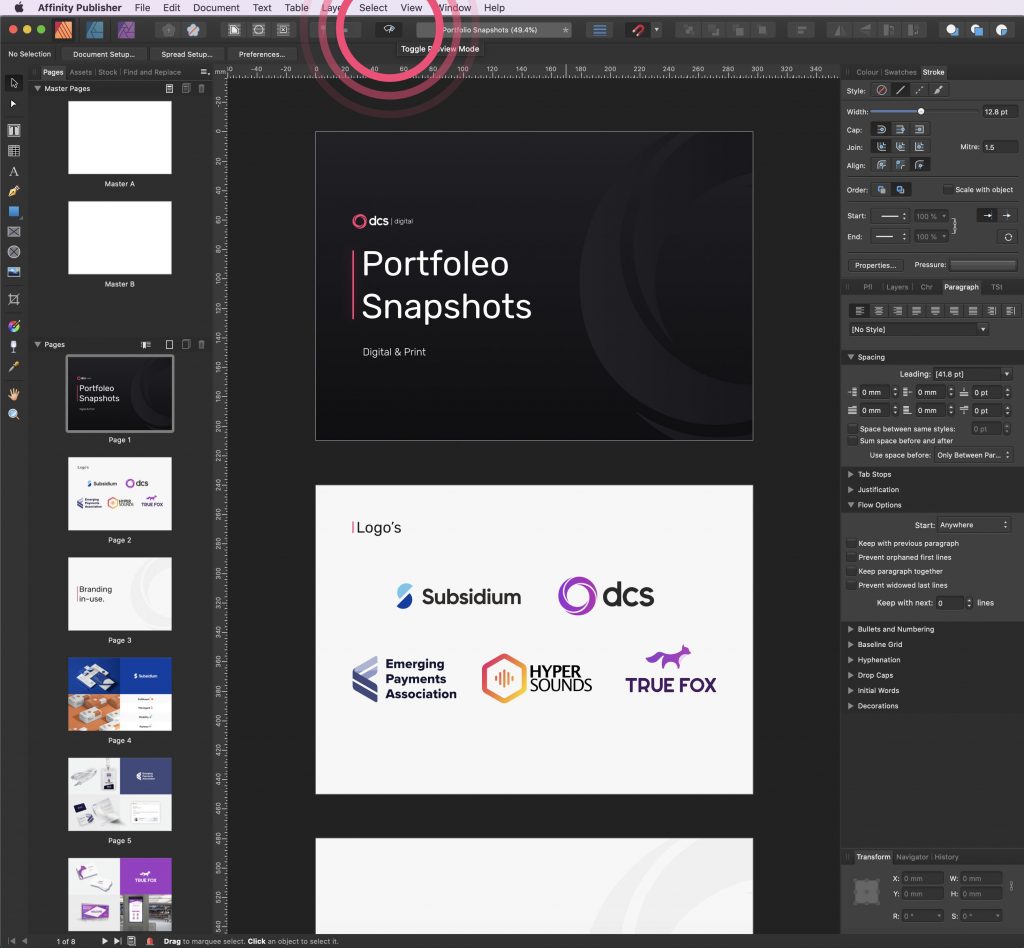Viewport: 1024px width, 948px height.
Task: Click the Document Setup button
Action: pyautogui.click(x=104, y=54)
